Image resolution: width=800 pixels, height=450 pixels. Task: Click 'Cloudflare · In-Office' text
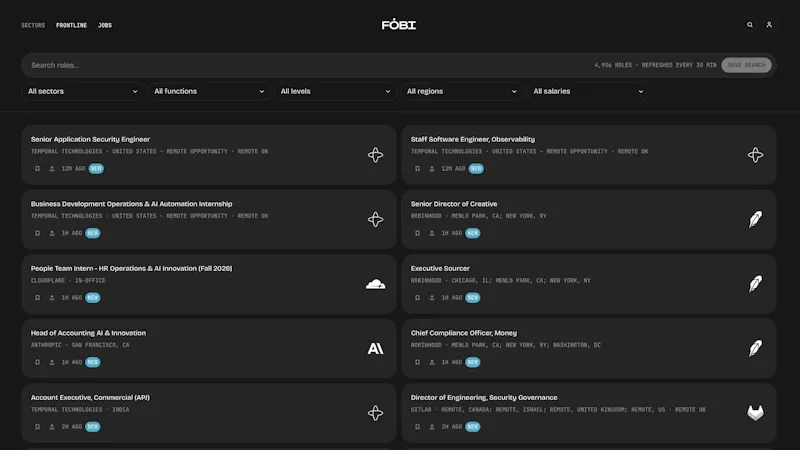[x=68, y=281]
